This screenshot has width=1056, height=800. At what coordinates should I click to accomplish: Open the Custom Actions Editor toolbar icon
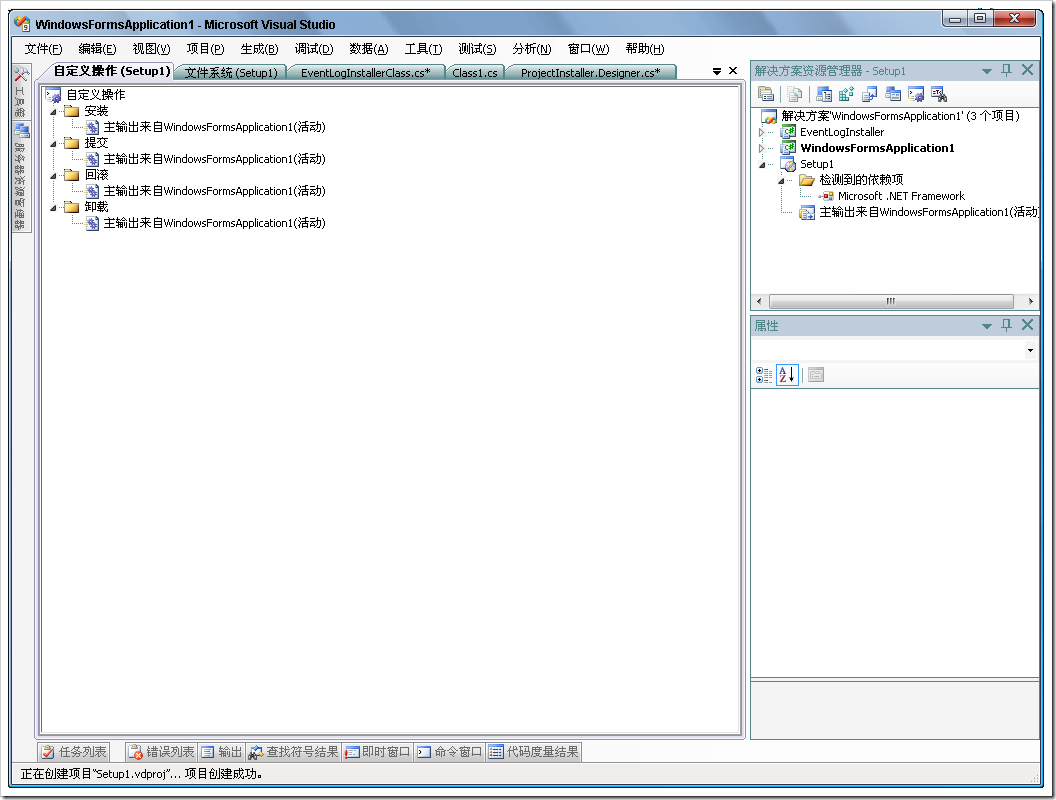coord(916,94)
